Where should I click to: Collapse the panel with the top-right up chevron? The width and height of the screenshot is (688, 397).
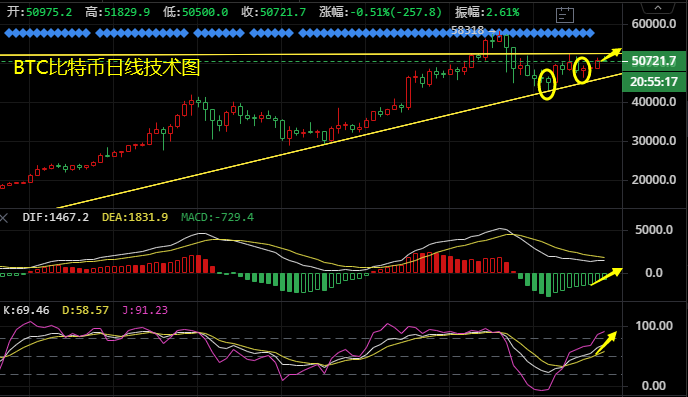(658, 7)
